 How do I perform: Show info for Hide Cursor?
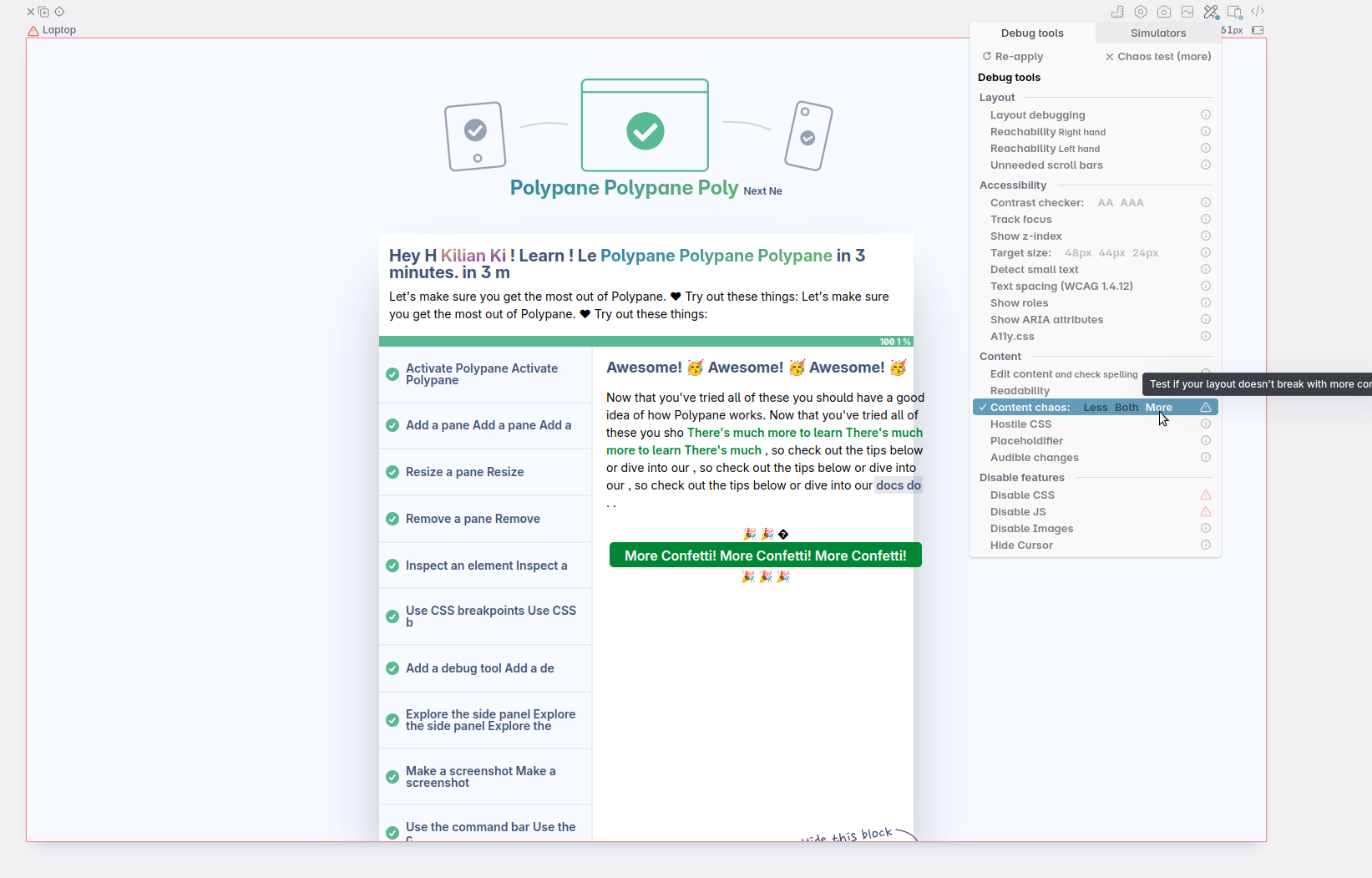pos(1206,545)
